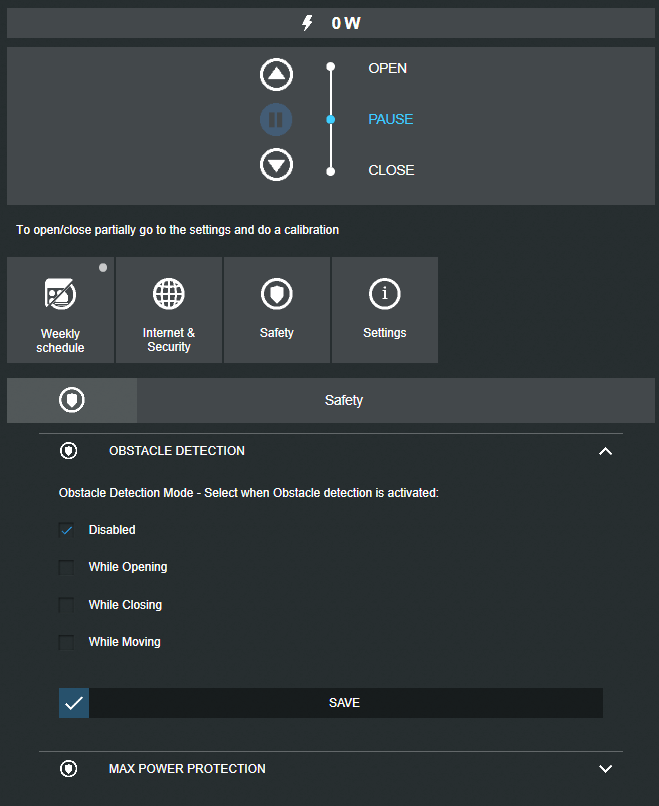Select the OPEN position point on slider

[x=330, y=68]
